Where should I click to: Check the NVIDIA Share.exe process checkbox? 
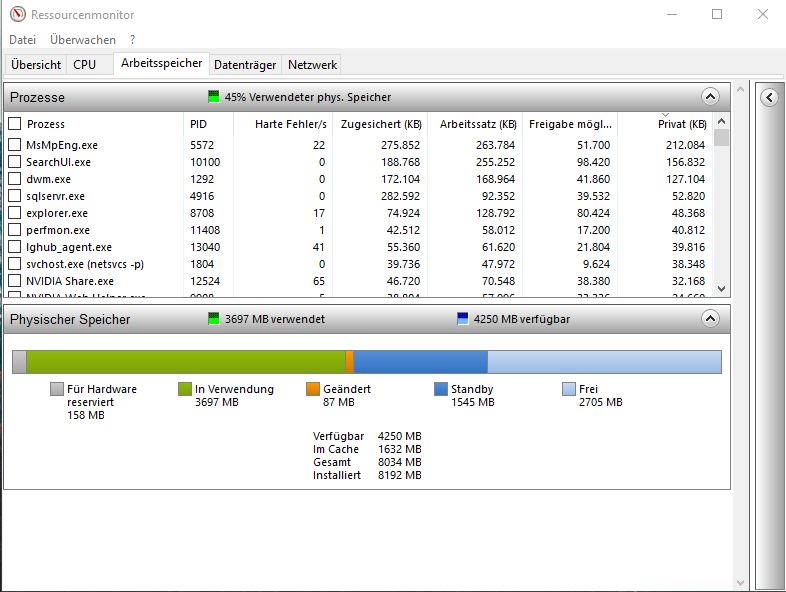click(x=15, y=281)
